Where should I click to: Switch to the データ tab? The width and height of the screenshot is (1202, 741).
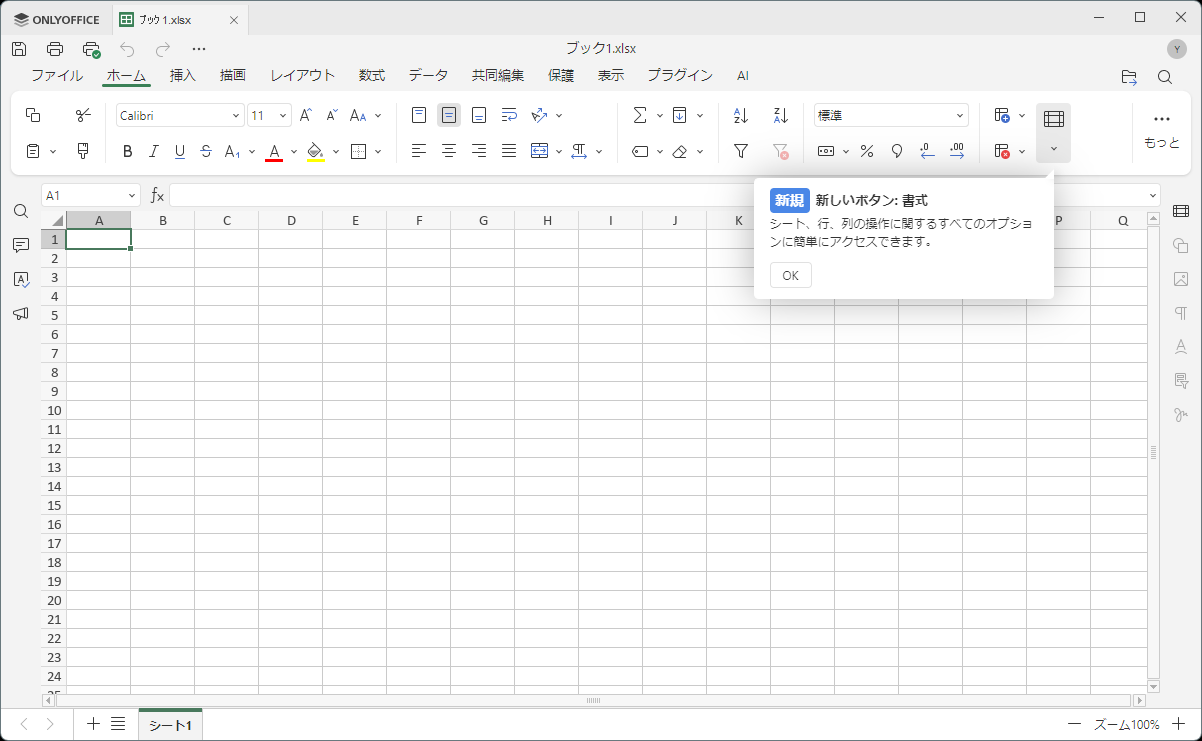[x=428, y=76]
